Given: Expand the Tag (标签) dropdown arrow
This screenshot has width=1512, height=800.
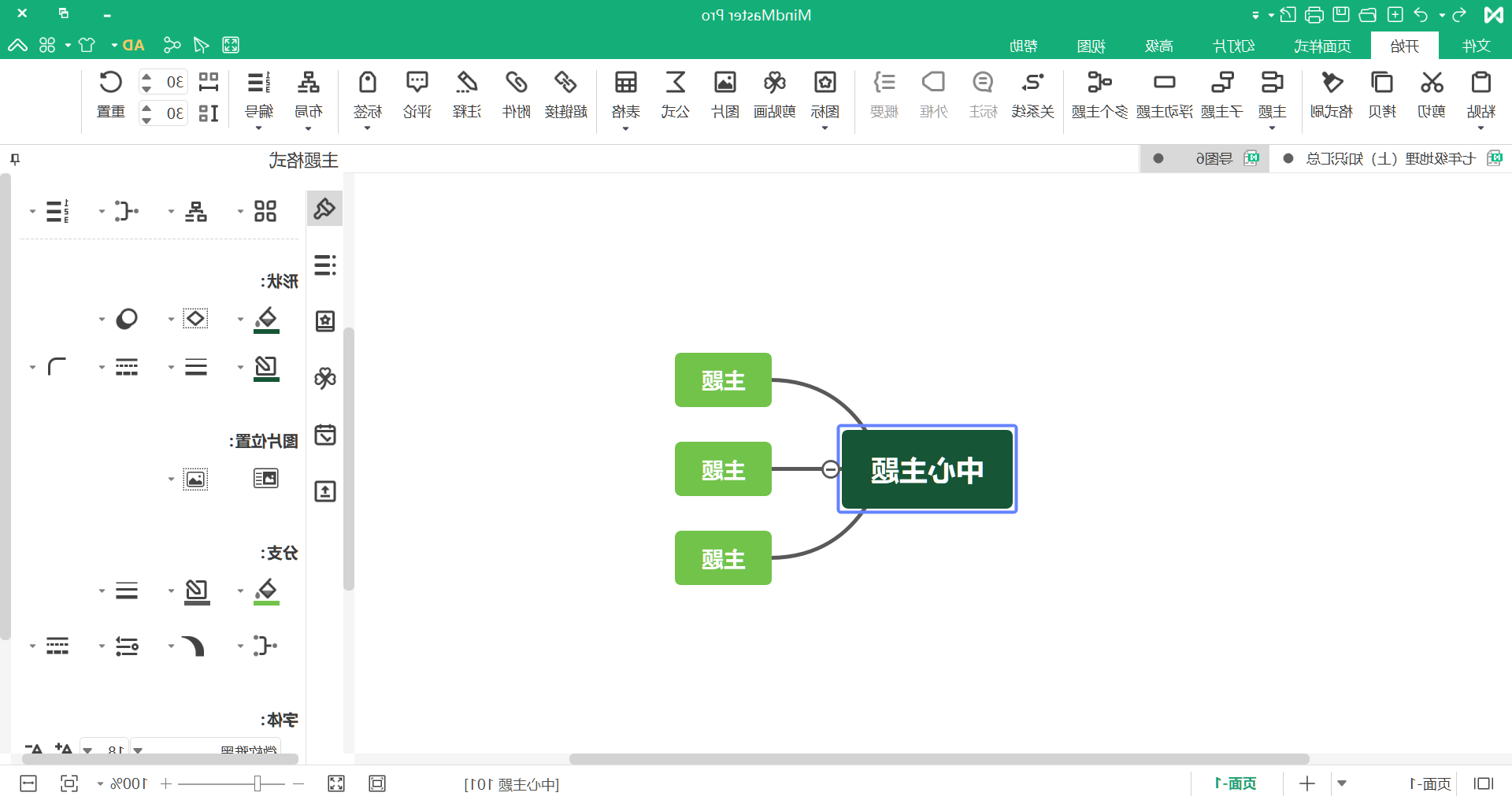Looking at the screenshot, I should 367,128.
